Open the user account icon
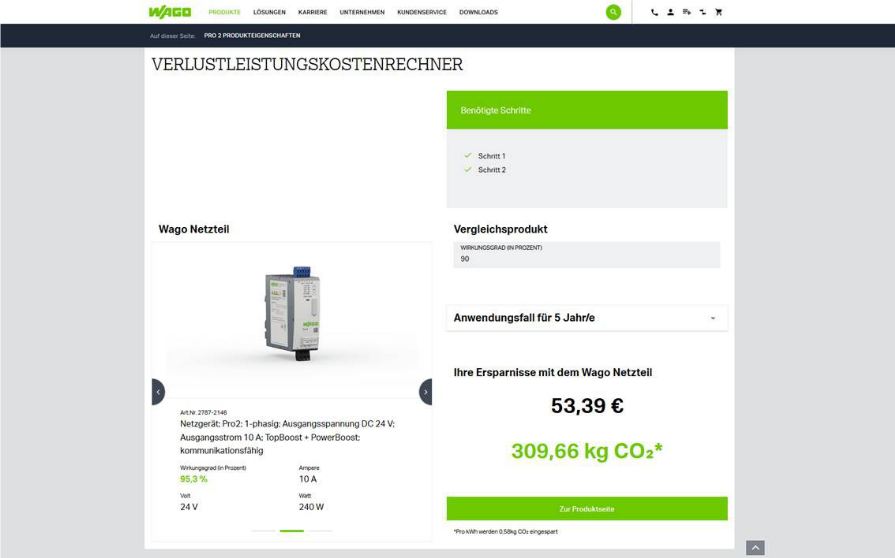Screen dimensions: 895x558 click(670, 12)
